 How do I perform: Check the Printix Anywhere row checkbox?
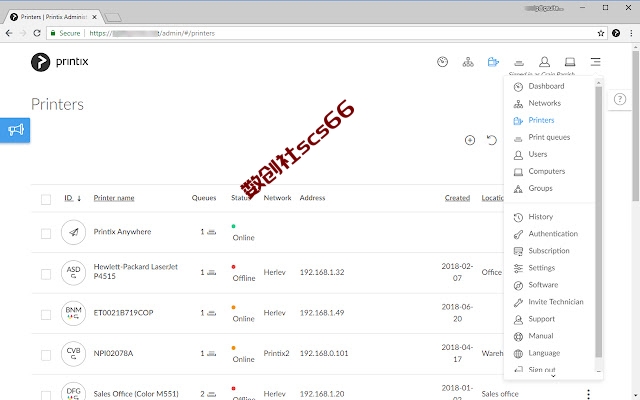pos(46,233)
